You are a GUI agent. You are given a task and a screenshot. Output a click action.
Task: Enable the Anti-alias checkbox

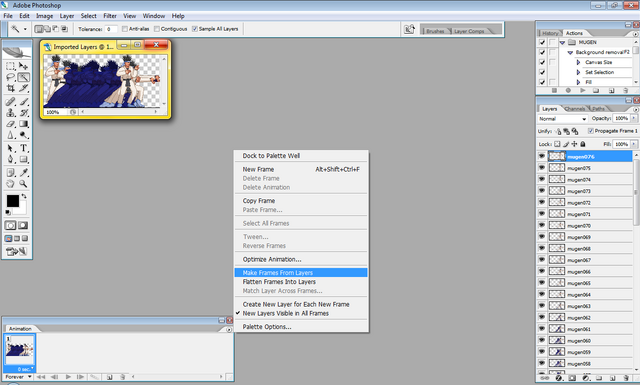(x=125, y=29)
